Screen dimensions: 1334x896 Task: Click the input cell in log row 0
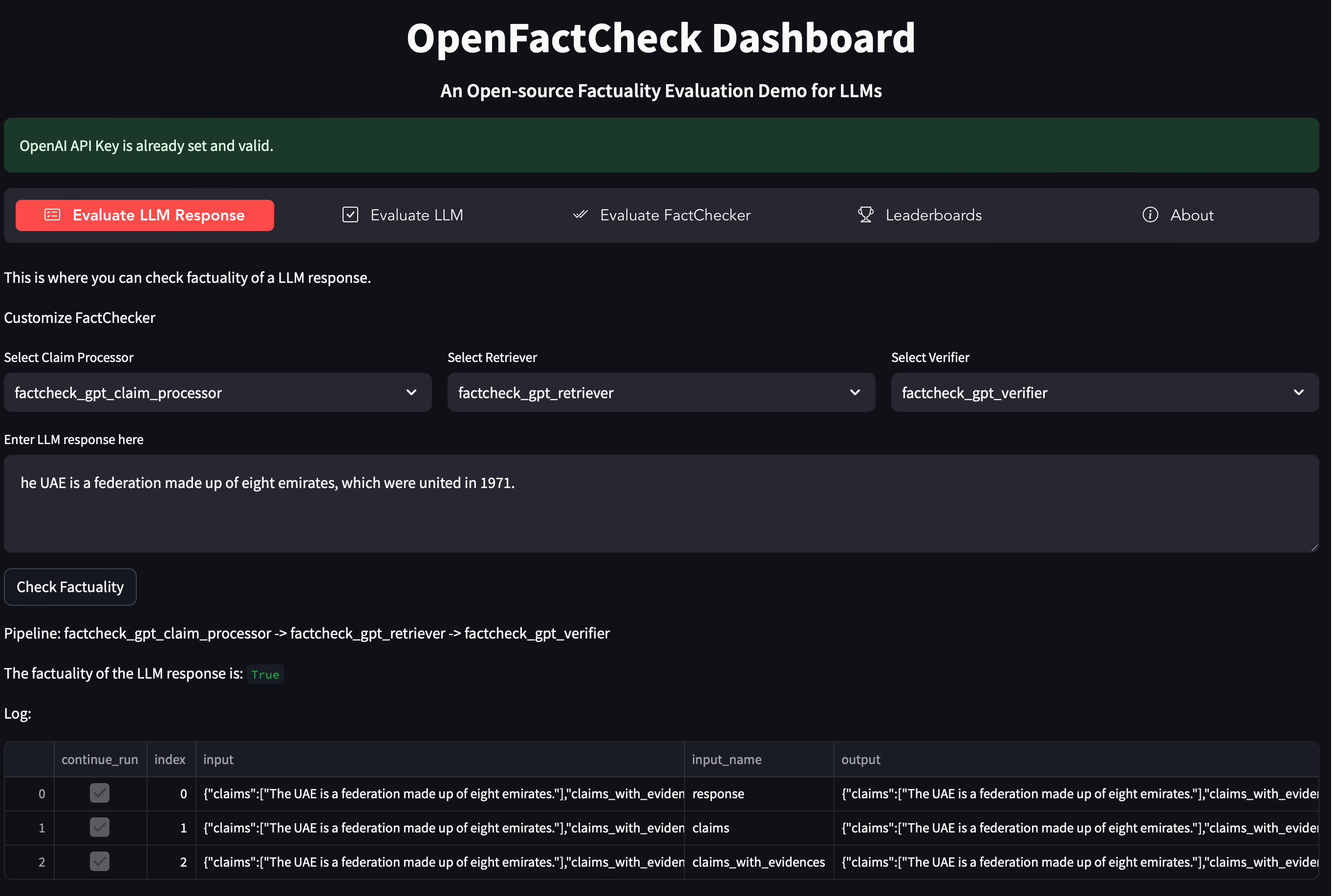point(441,794)
